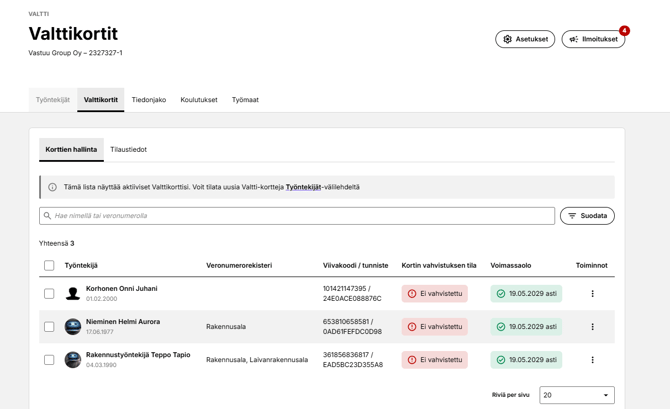Click the Kortin vahvistuksen tila column header
The width and height of the screenshot is (670, 409).
pos(439,265)
